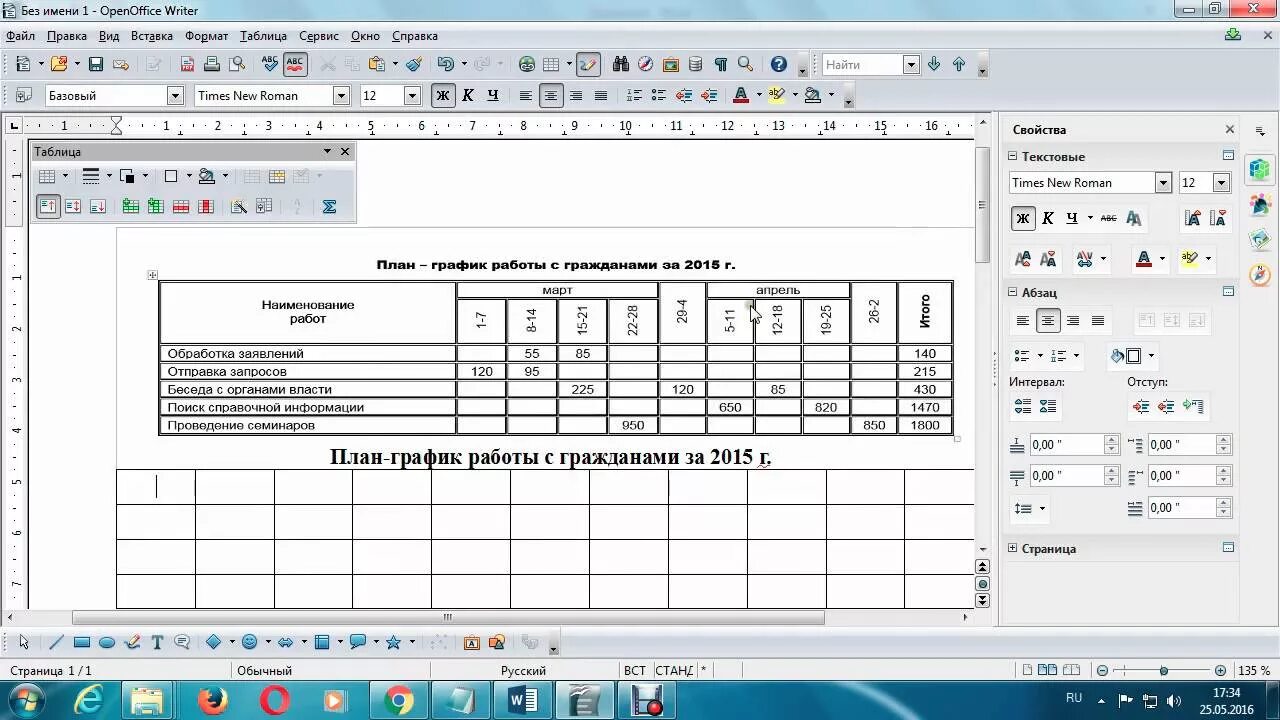Click the green insert row icon in Таблица toolbar

130,206
